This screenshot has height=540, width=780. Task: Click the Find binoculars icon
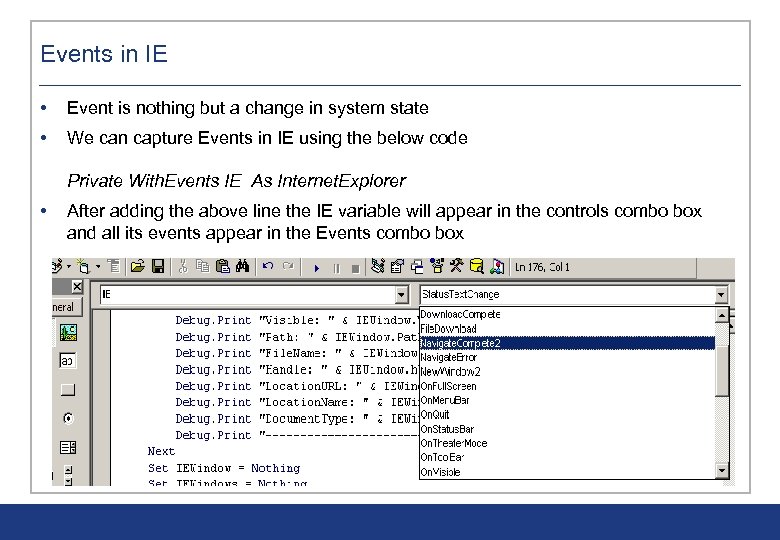tap(242, 267)
